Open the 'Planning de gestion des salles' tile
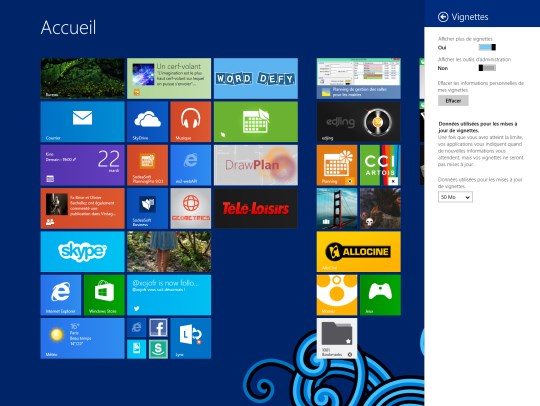This screenshot has width=540, height=406. [359, 79]
